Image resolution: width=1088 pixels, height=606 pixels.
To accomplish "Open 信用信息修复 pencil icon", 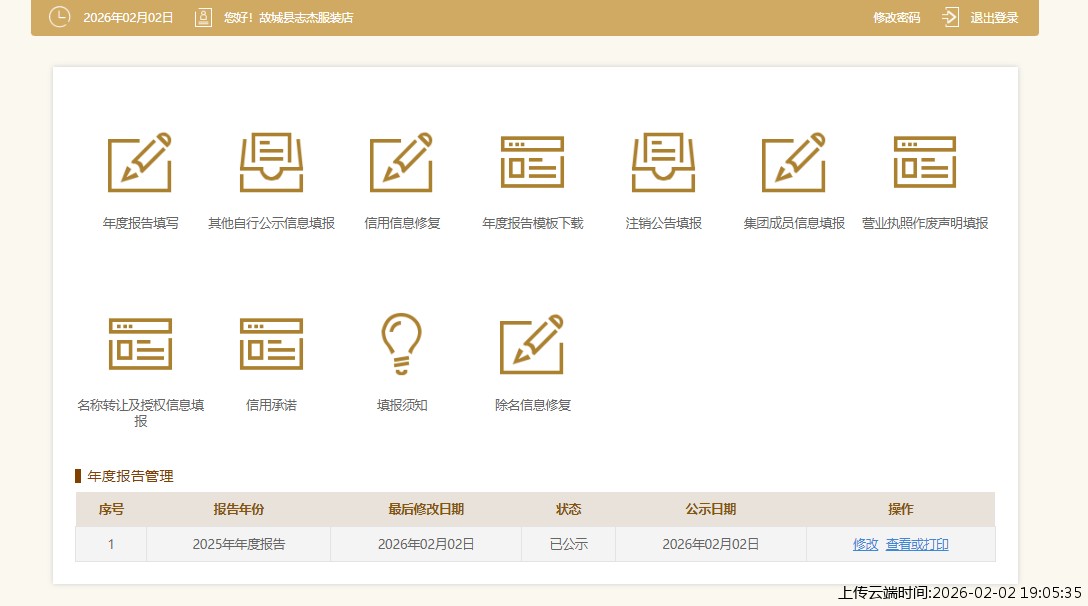I will pyautogui.click(x=402, y=162).
